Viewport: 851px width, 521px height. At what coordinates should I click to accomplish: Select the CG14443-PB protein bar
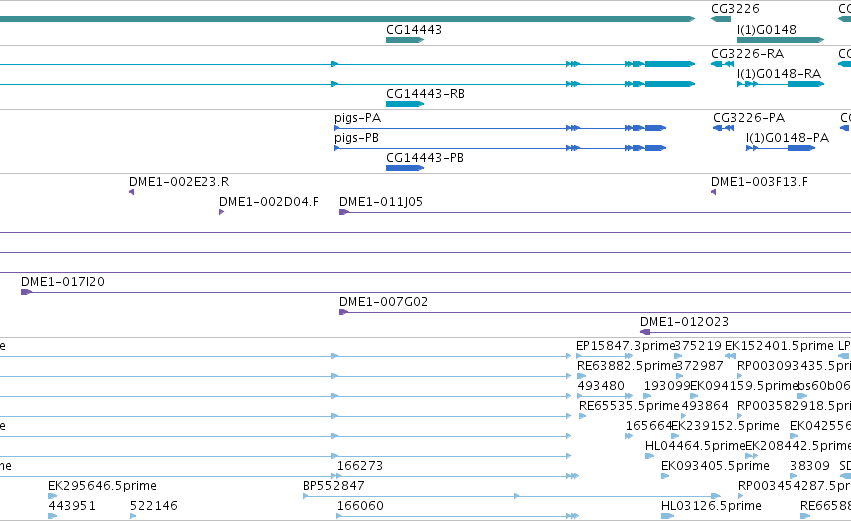[x=405, y=168]
